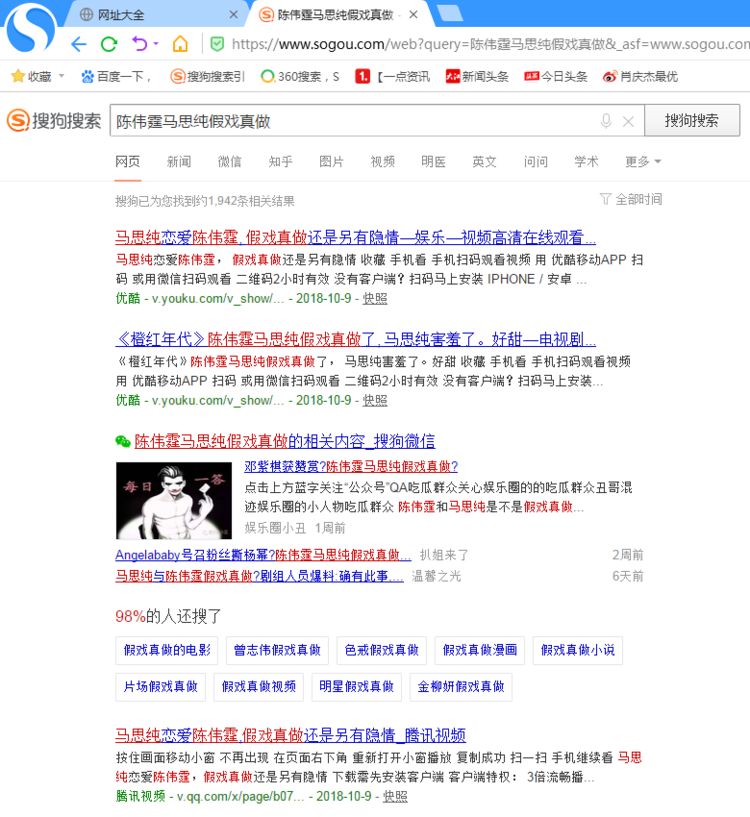Open the 360搜索 bookmark

[x=300, y=77]
